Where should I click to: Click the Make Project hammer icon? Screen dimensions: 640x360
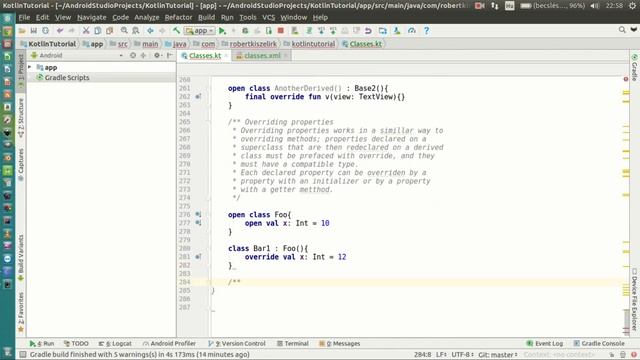coord(176,31)
